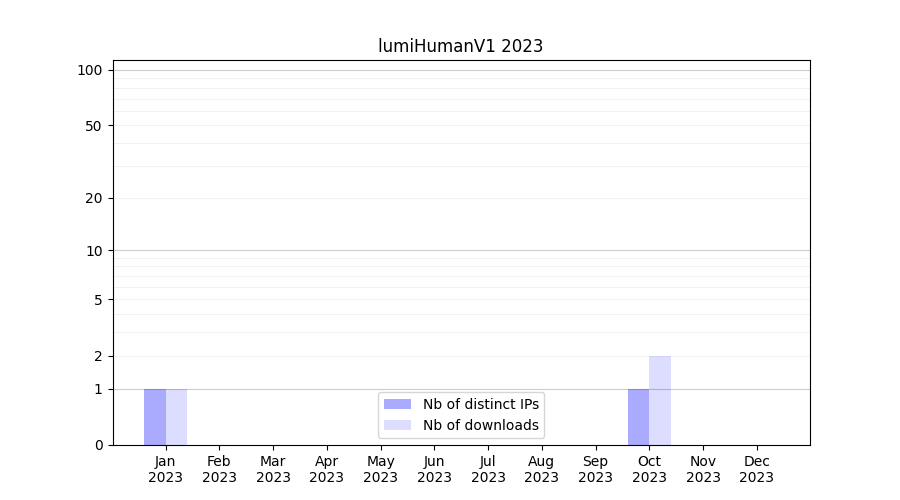Click the y-axis tick label '20'
Image resolution: width=900 pixels, height=500 pixels.
tap(94, 198)
